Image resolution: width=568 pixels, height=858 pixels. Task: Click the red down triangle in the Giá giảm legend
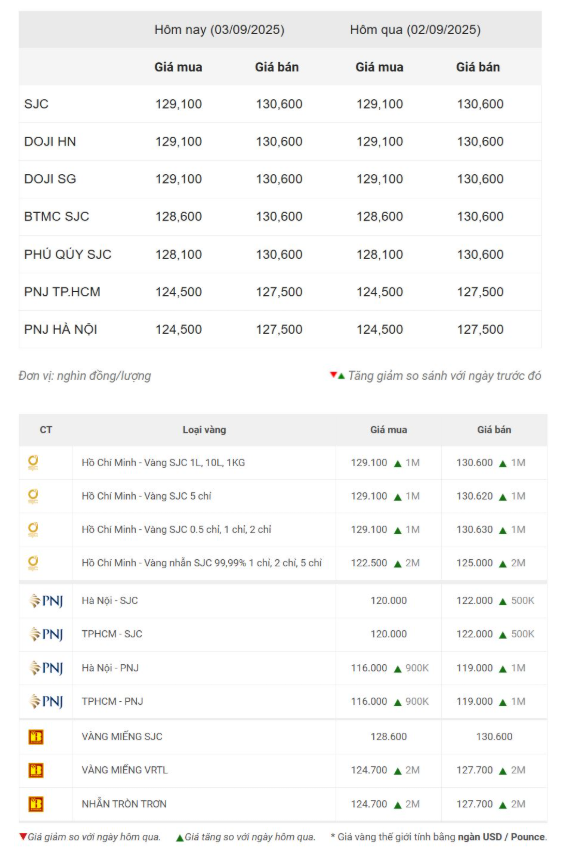(x=22, y=837)
